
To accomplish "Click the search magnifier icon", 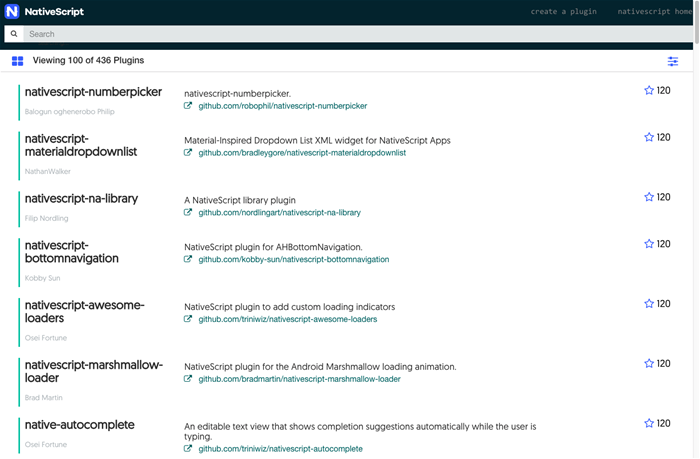I will coord(14,34).
